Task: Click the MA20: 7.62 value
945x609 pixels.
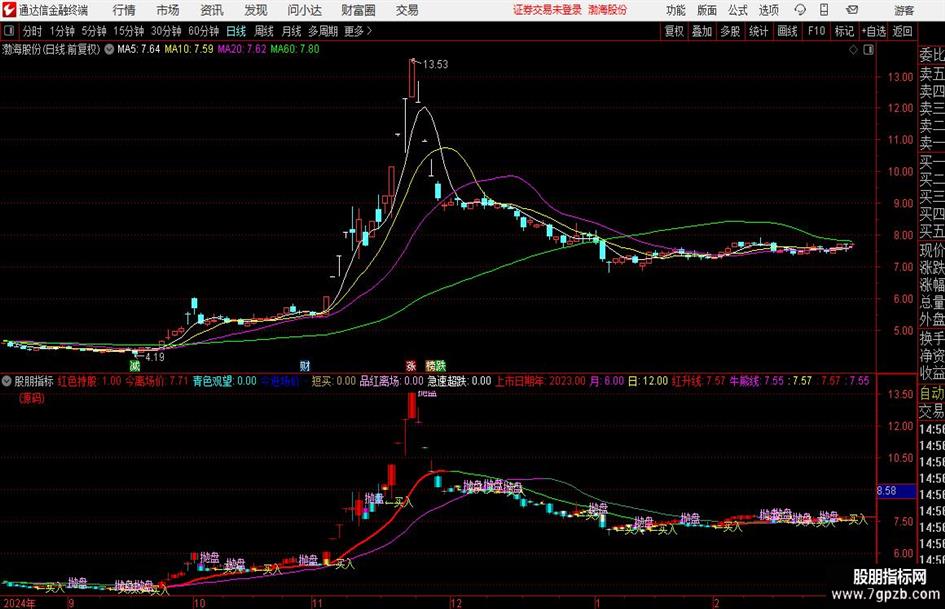Action: 242,49
